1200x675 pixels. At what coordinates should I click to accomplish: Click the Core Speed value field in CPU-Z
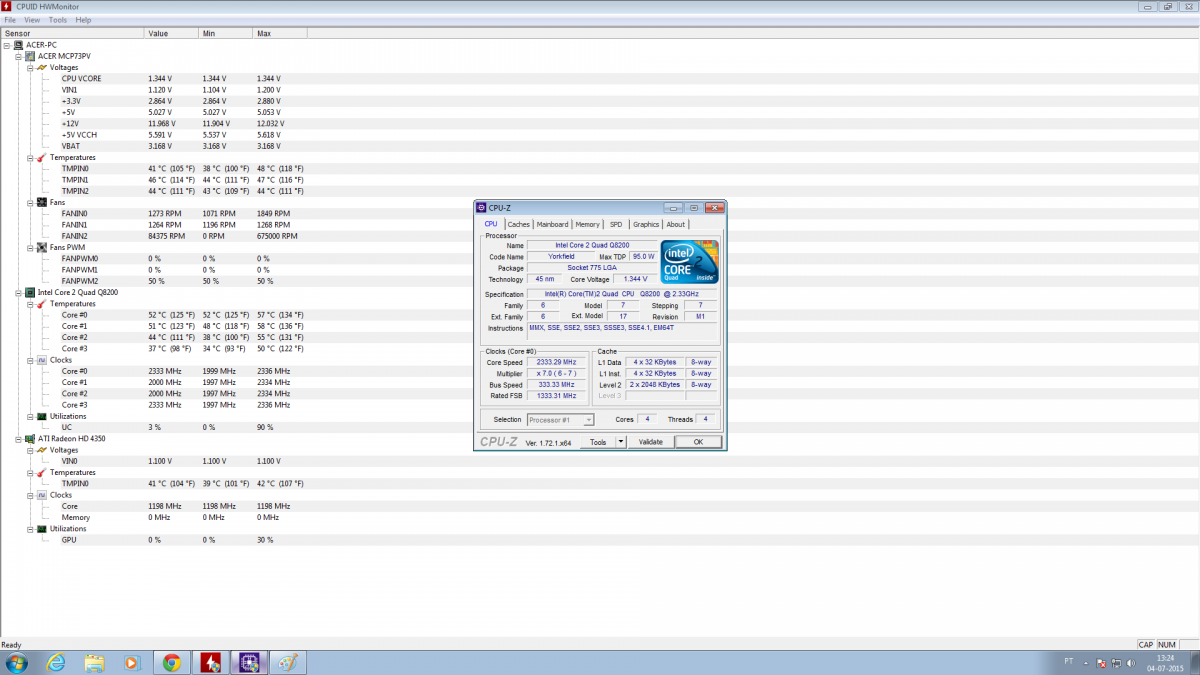coord(556,363)
